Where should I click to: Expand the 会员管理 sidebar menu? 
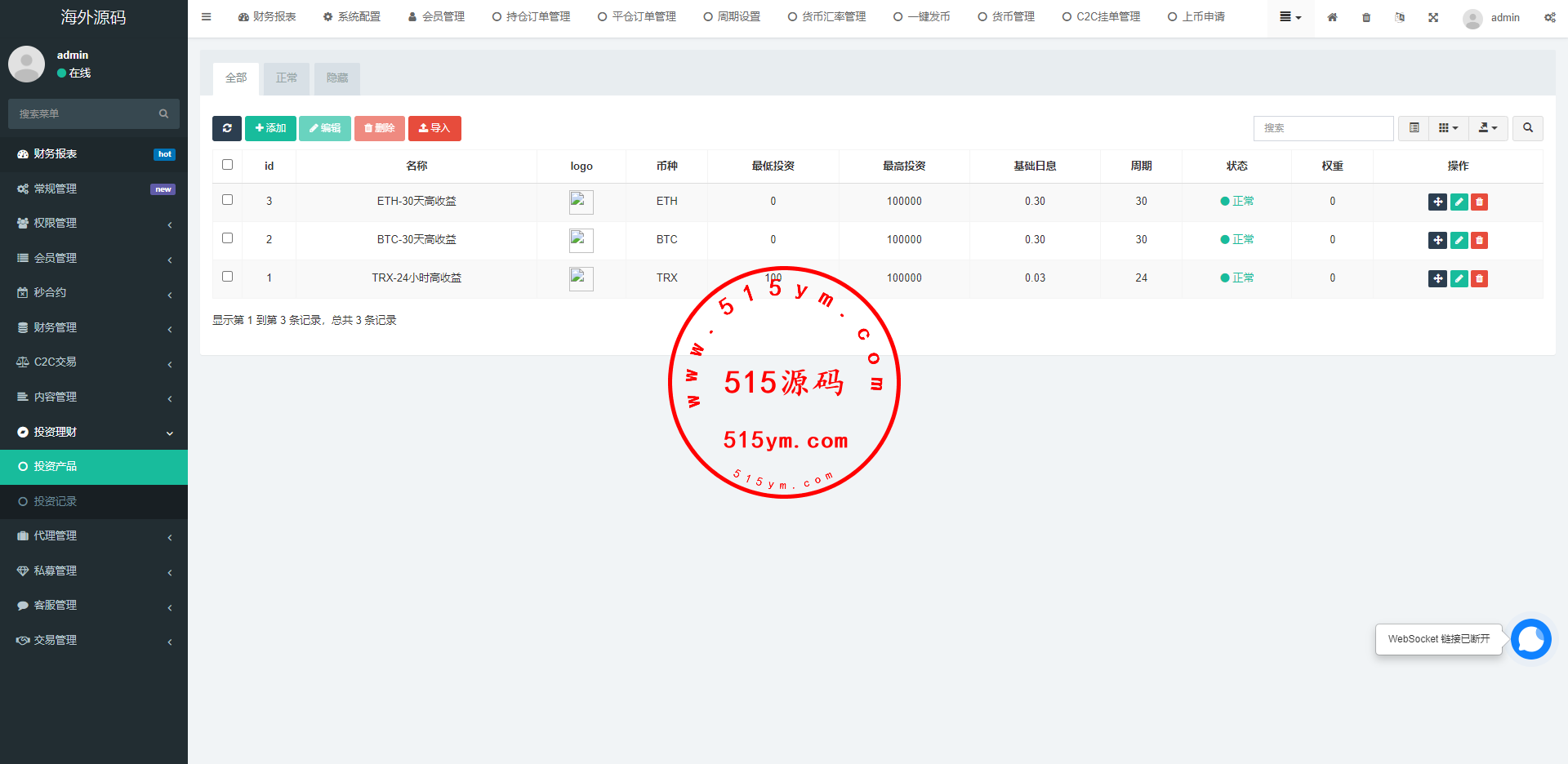point(94,258)
